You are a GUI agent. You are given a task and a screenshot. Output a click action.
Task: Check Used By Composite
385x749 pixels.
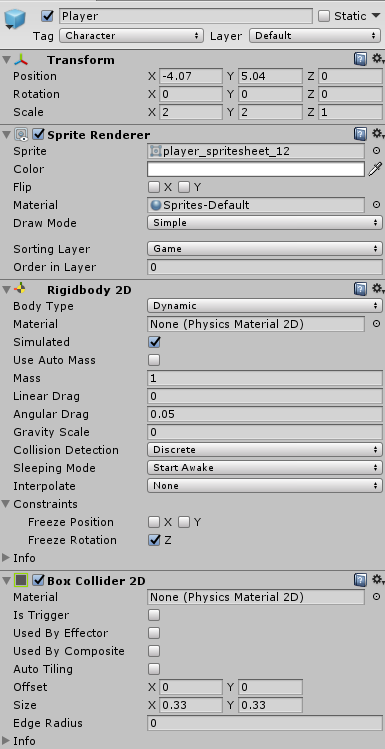click(154, 651)
